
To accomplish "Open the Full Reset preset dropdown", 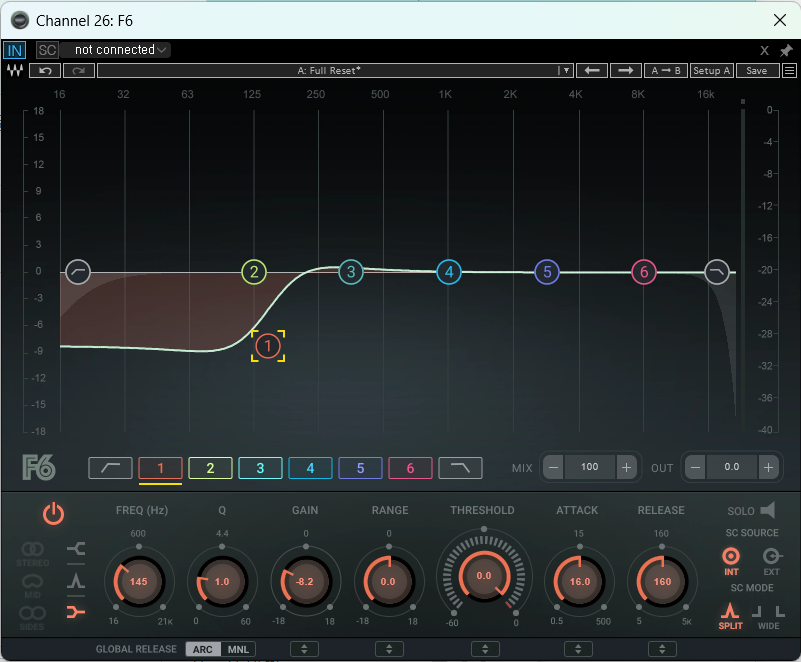I will tap(565, 71).
